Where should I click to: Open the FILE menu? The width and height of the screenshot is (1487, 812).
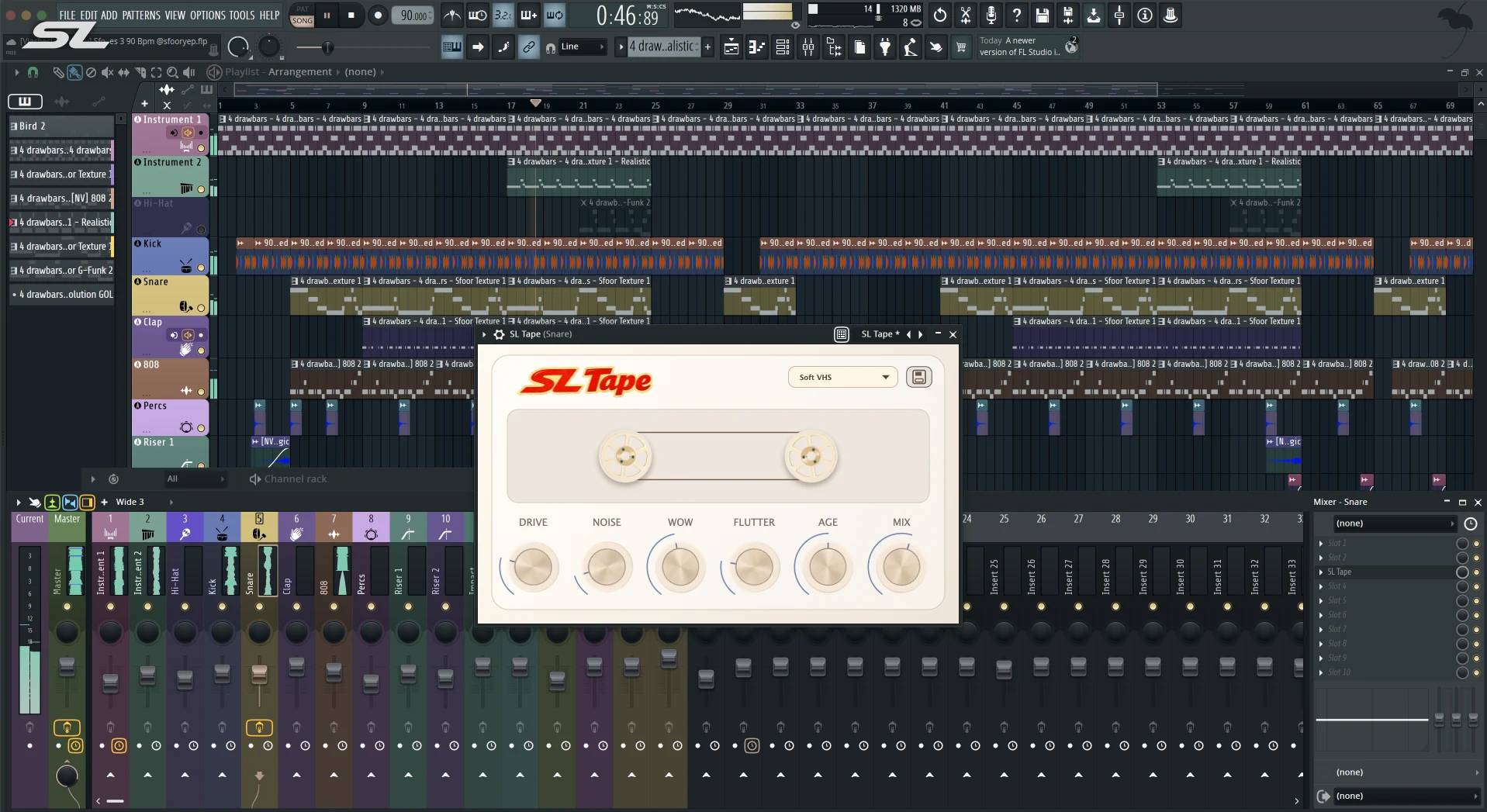(67, 15)
